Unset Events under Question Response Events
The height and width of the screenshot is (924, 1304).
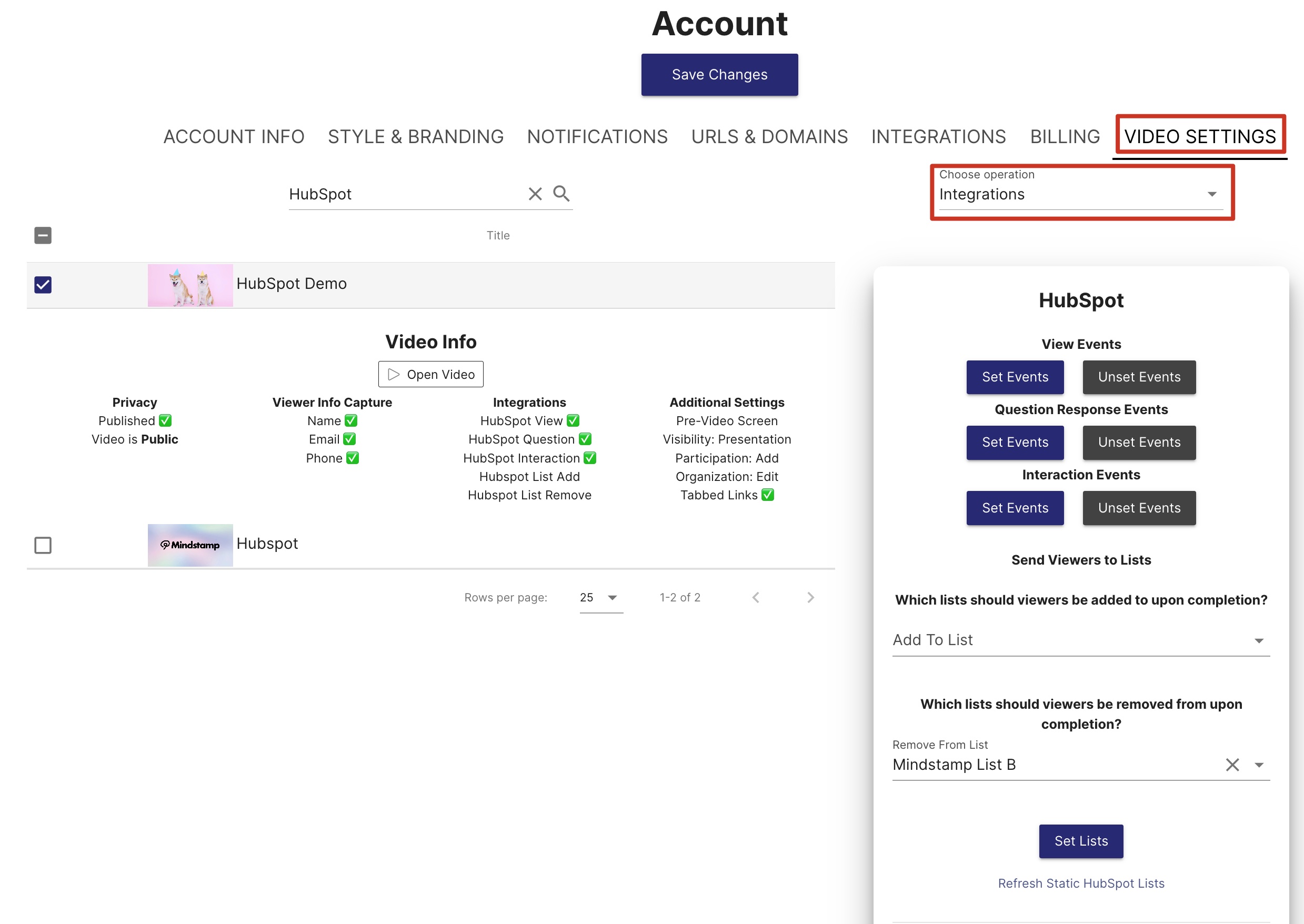pos(1139,443)
